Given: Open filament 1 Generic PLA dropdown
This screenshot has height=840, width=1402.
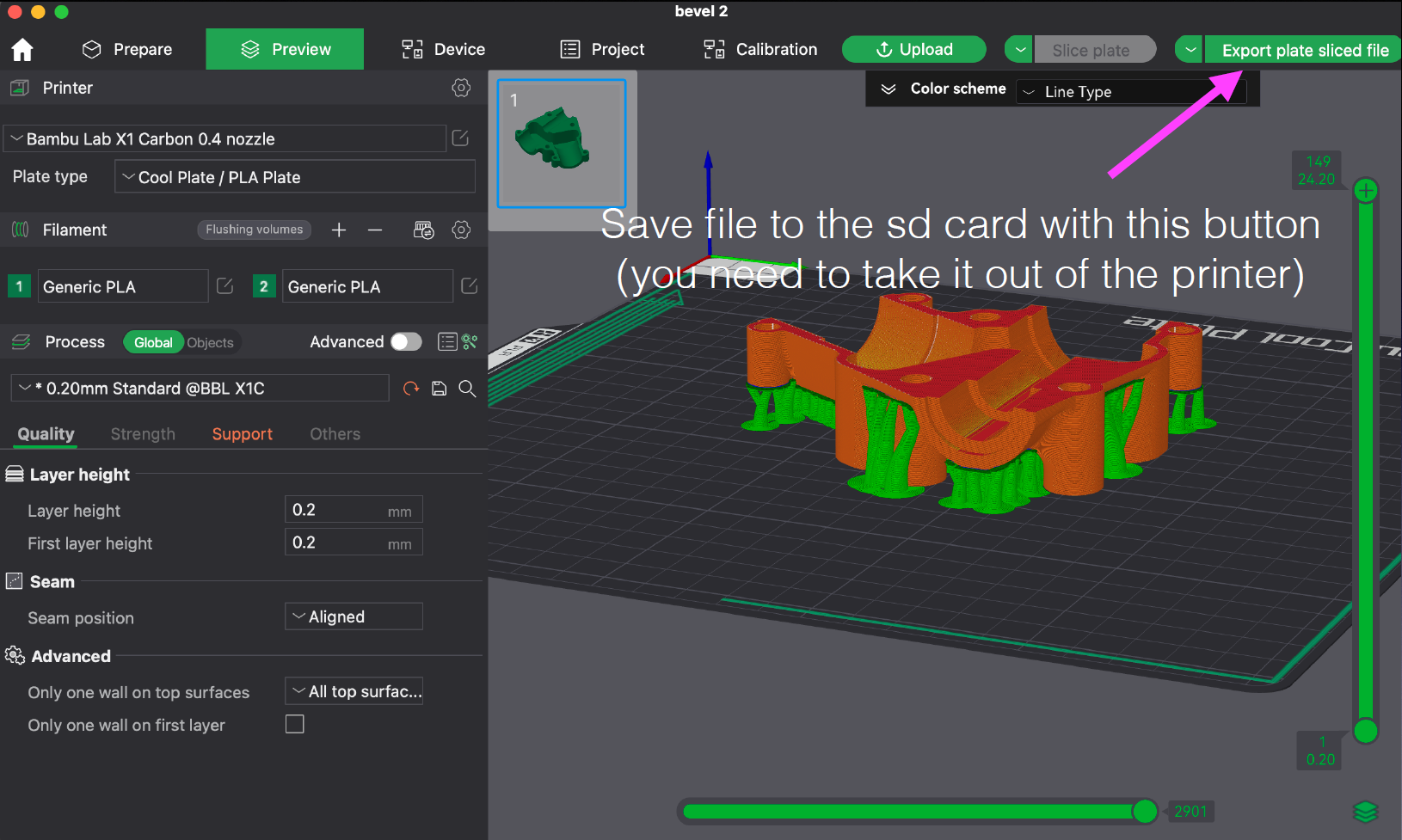Looking at the screenshot, I should (122, 286).
